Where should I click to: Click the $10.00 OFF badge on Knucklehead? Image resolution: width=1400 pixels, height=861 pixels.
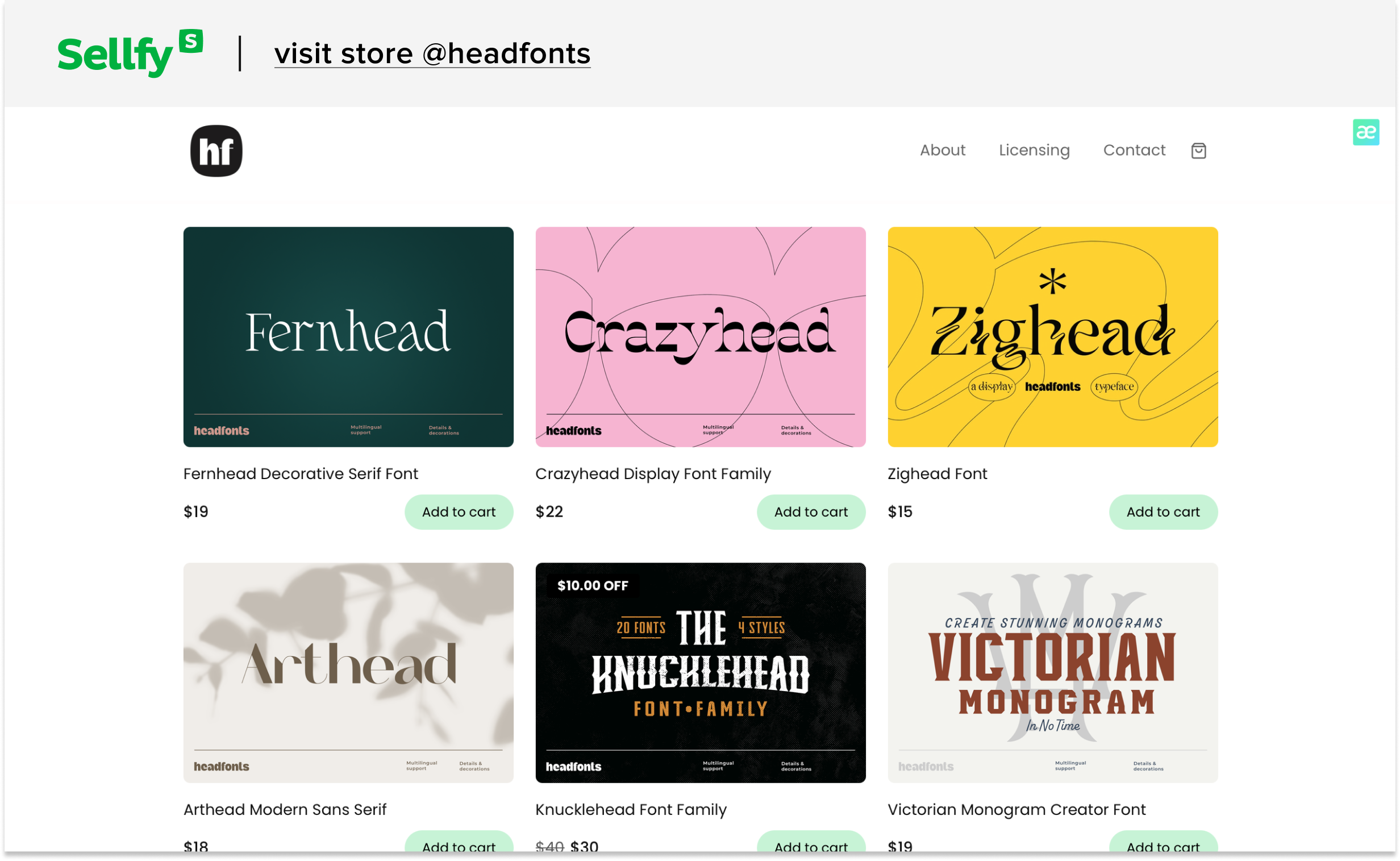[593, 585]
